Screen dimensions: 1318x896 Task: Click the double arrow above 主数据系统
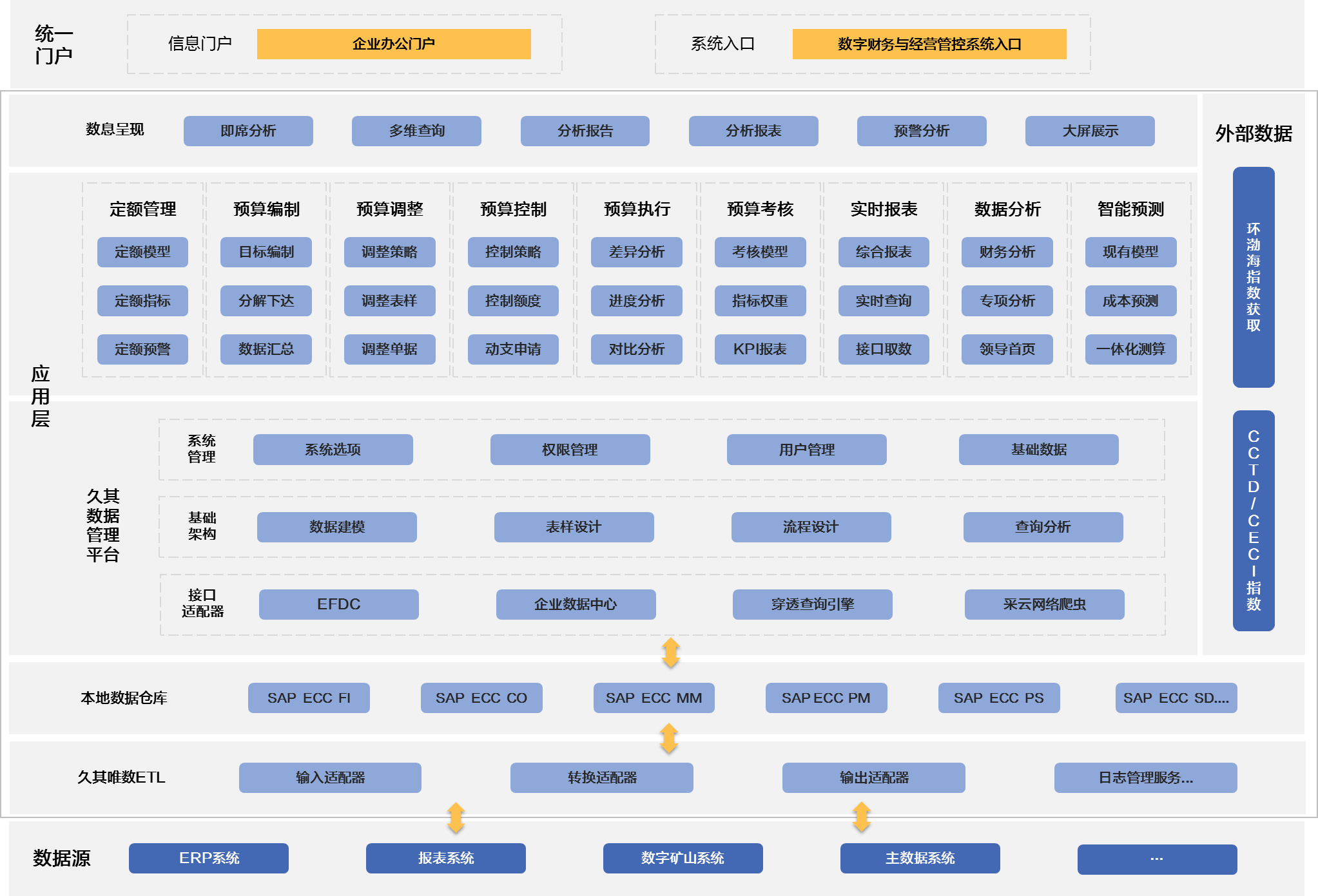(x=861, y=817)
